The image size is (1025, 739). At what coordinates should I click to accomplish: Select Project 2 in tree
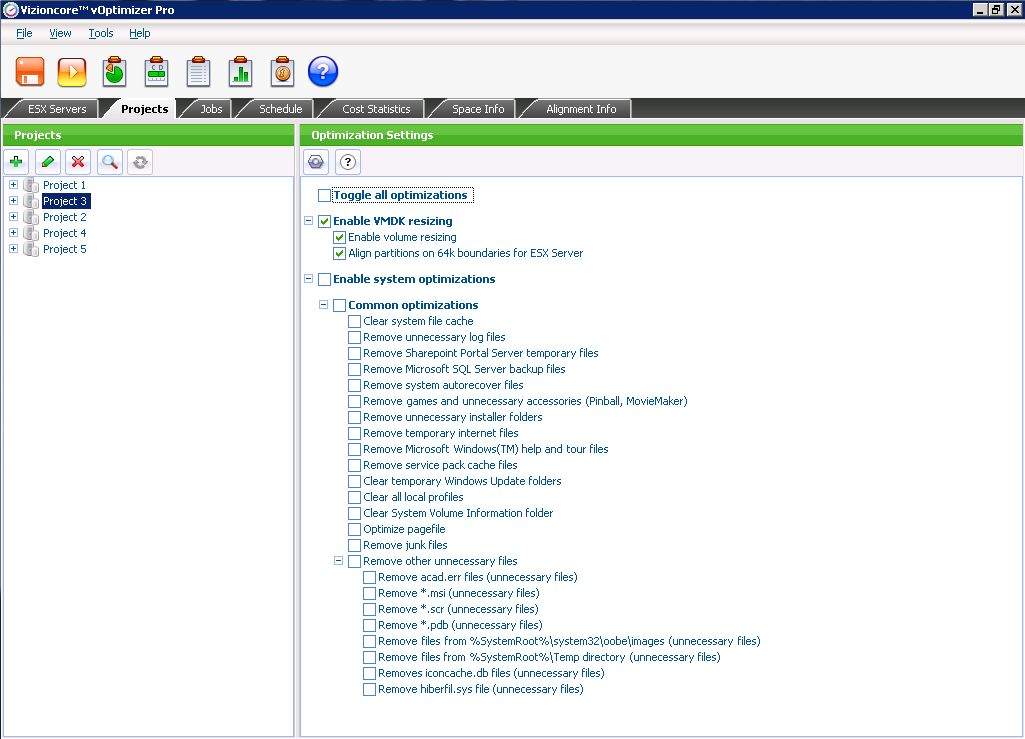point(65,217)
